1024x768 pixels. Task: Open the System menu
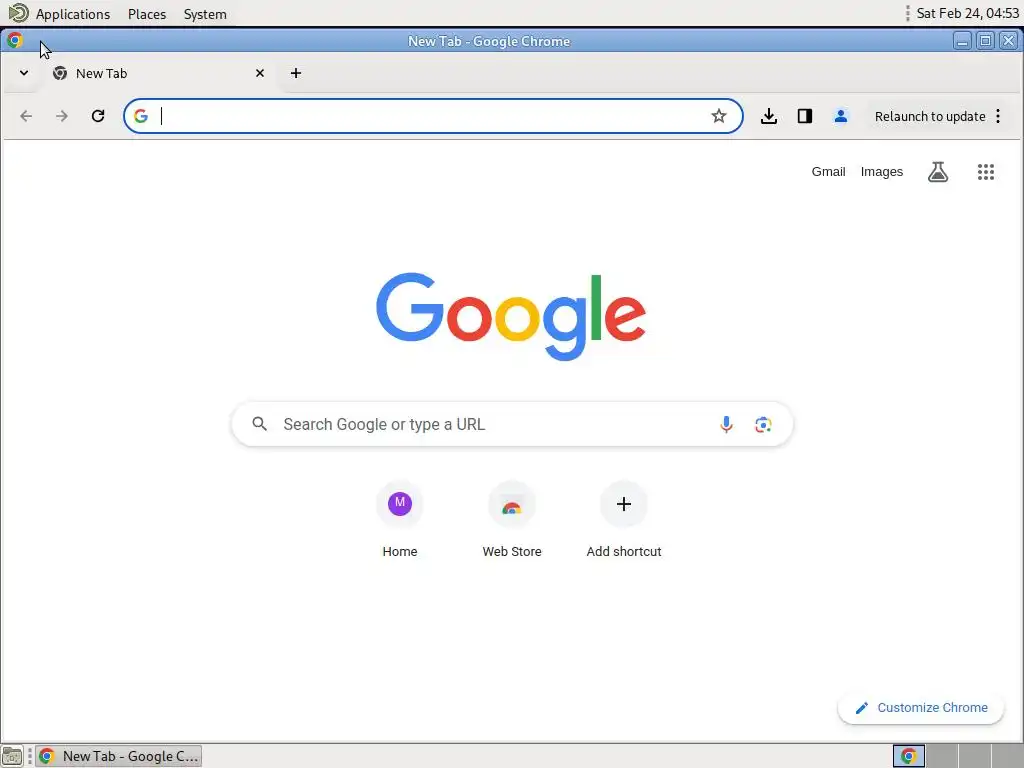coord(205,14)
